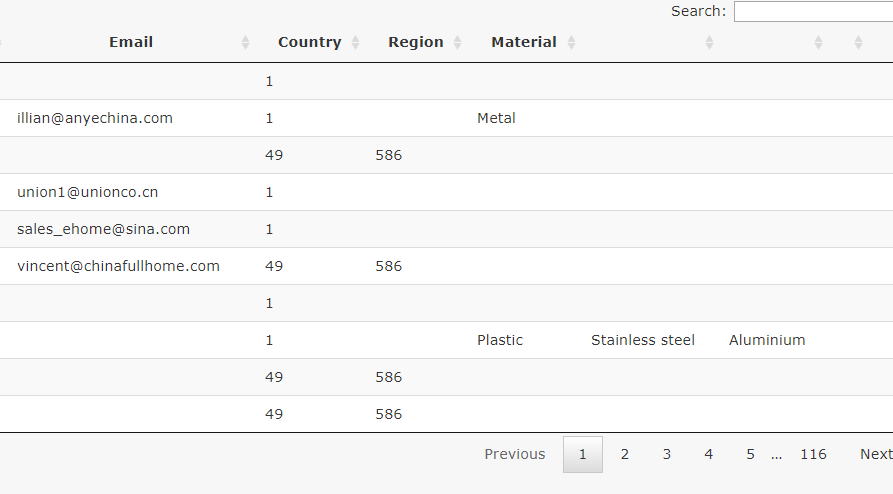Viewport: 893px width, 494px height.
Task: Jump to page 2 of results
Action: click(625, 454)
